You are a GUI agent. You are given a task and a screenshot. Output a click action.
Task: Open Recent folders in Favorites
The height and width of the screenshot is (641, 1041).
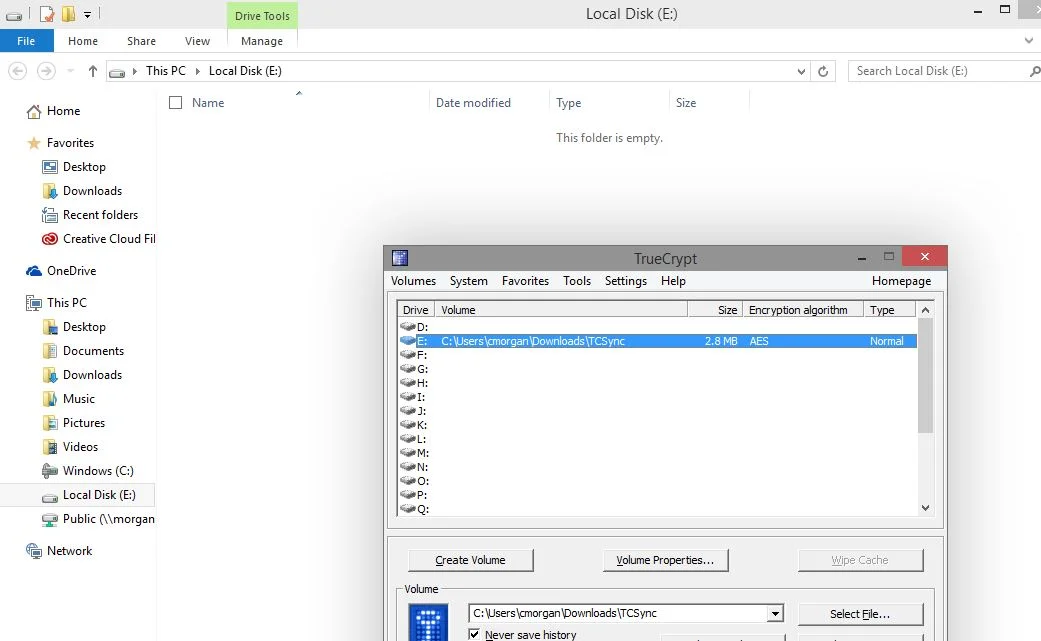click(x=100, y=215)
